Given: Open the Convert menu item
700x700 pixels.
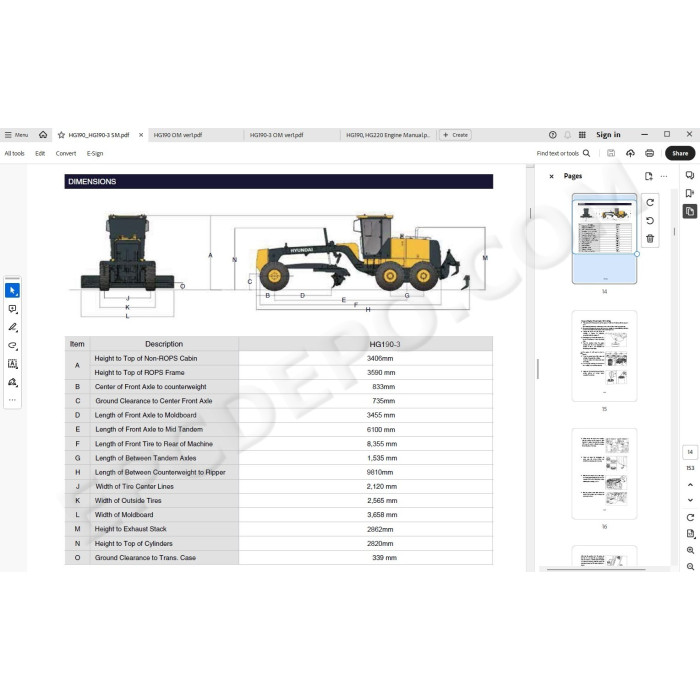Looking at the screenshot, I should pyautogui.click(x=66, y=154).
